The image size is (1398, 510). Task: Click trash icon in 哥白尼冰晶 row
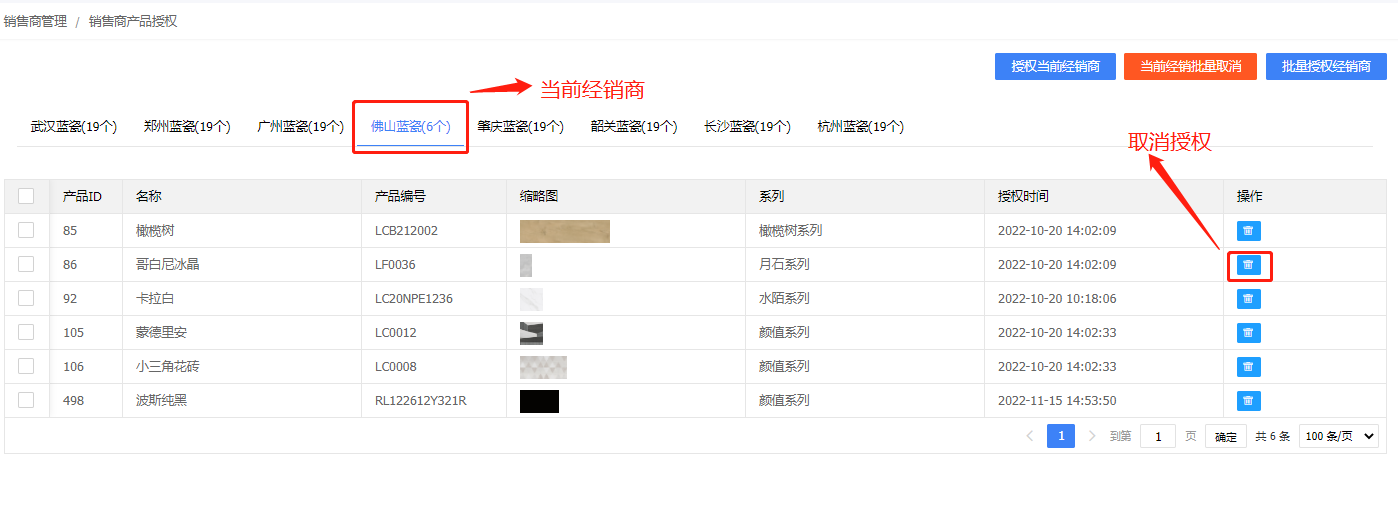pyautogui.click(x=1248, y=265)
